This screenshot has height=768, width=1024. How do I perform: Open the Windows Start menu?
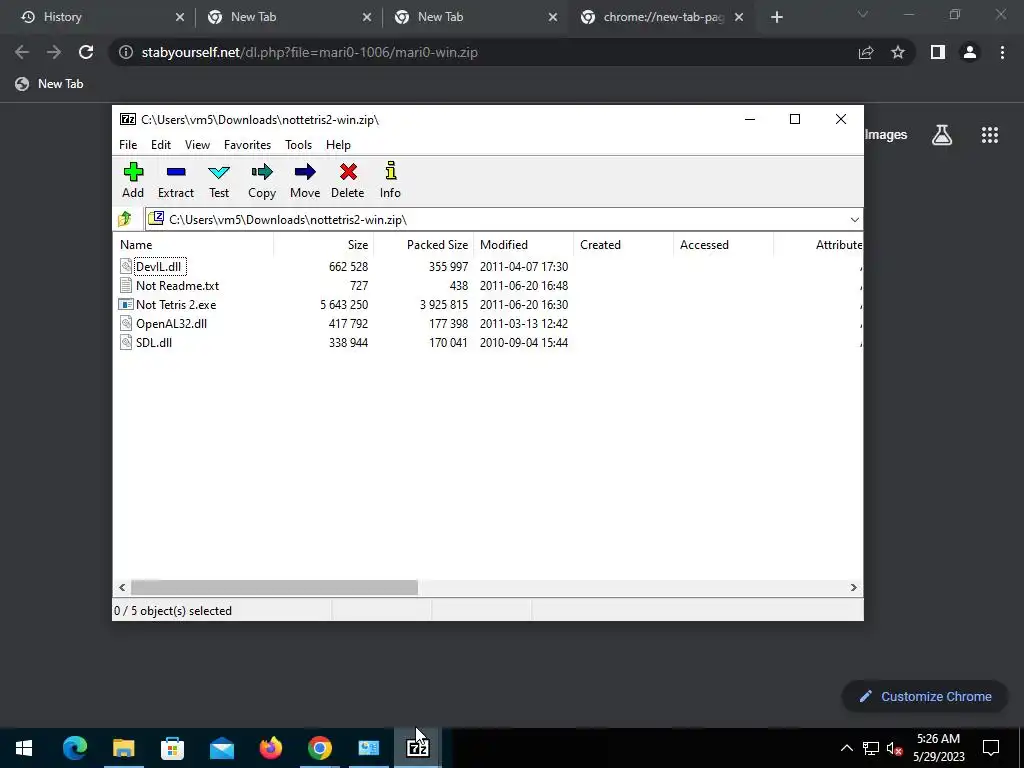[24, 748]
